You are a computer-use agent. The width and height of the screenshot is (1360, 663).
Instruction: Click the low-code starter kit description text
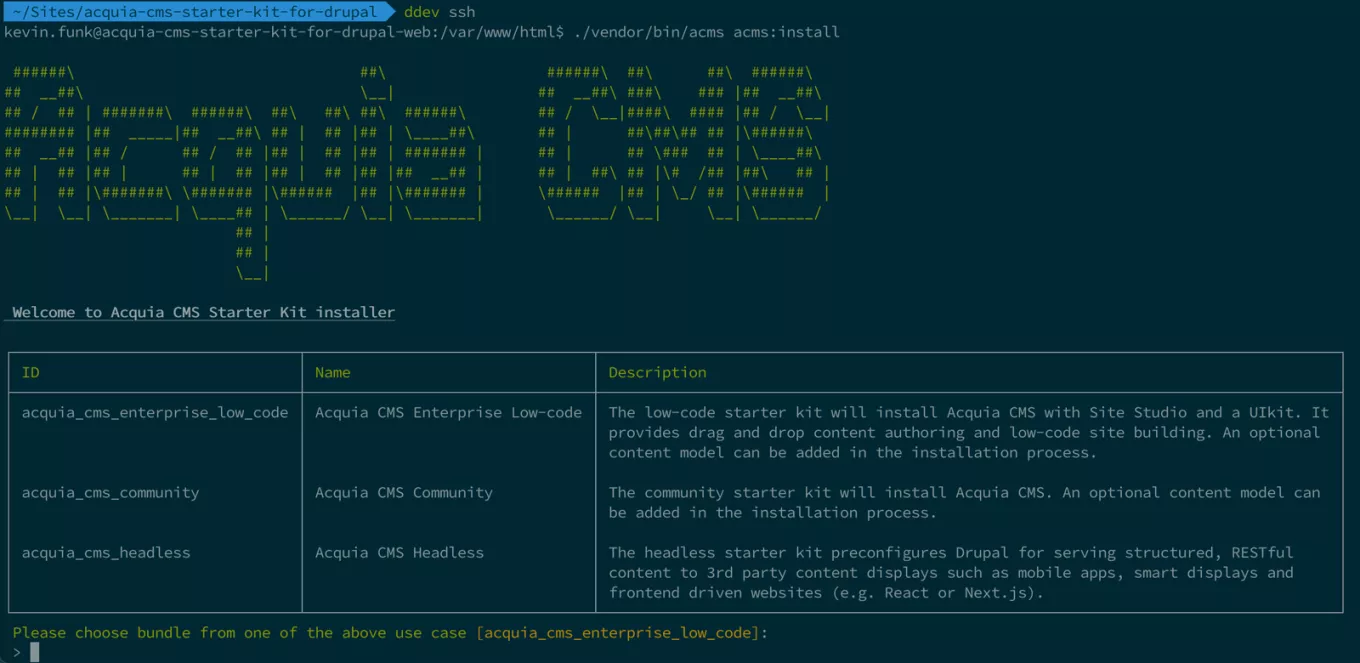(968, 432)
